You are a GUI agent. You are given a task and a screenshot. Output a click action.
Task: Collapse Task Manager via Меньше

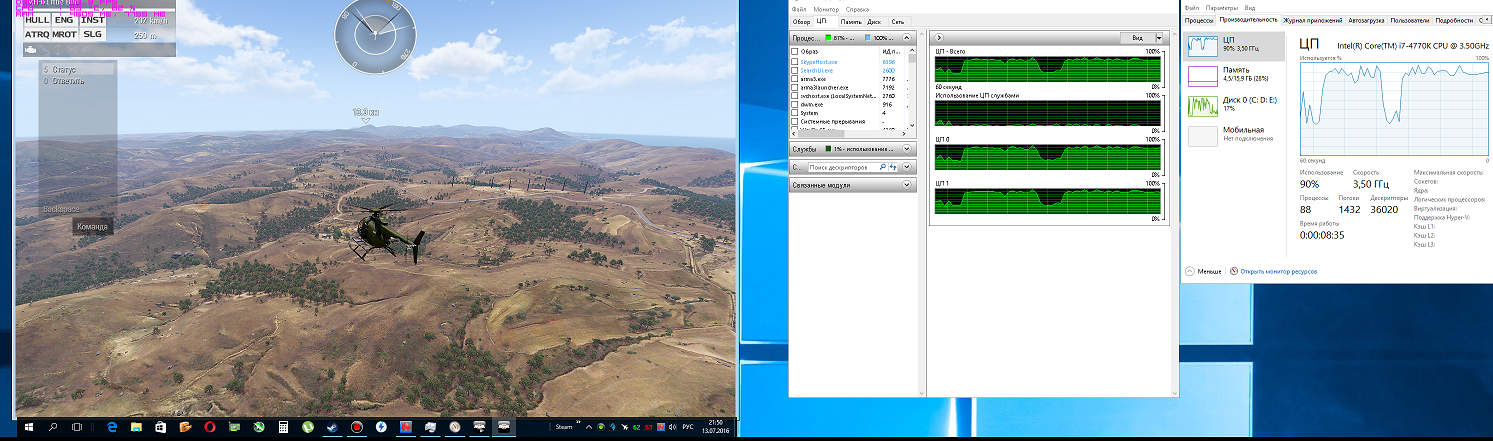[x=1203, y=271]
